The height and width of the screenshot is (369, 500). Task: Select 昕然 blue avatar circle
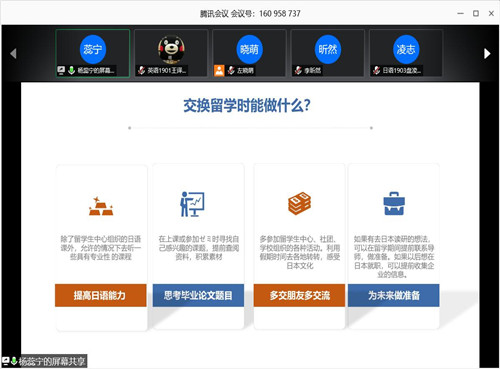click(328, 49)
